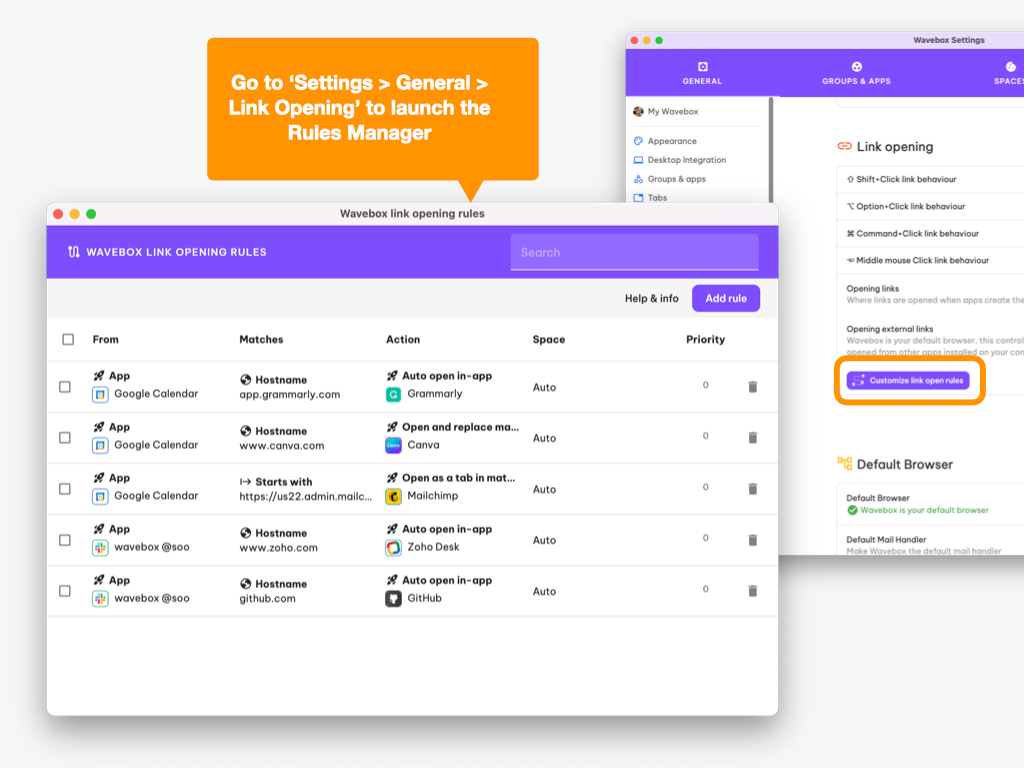Click the green default browser checkmark icon
Screen dimensions: 1024x768
click(x=852, y=510)
